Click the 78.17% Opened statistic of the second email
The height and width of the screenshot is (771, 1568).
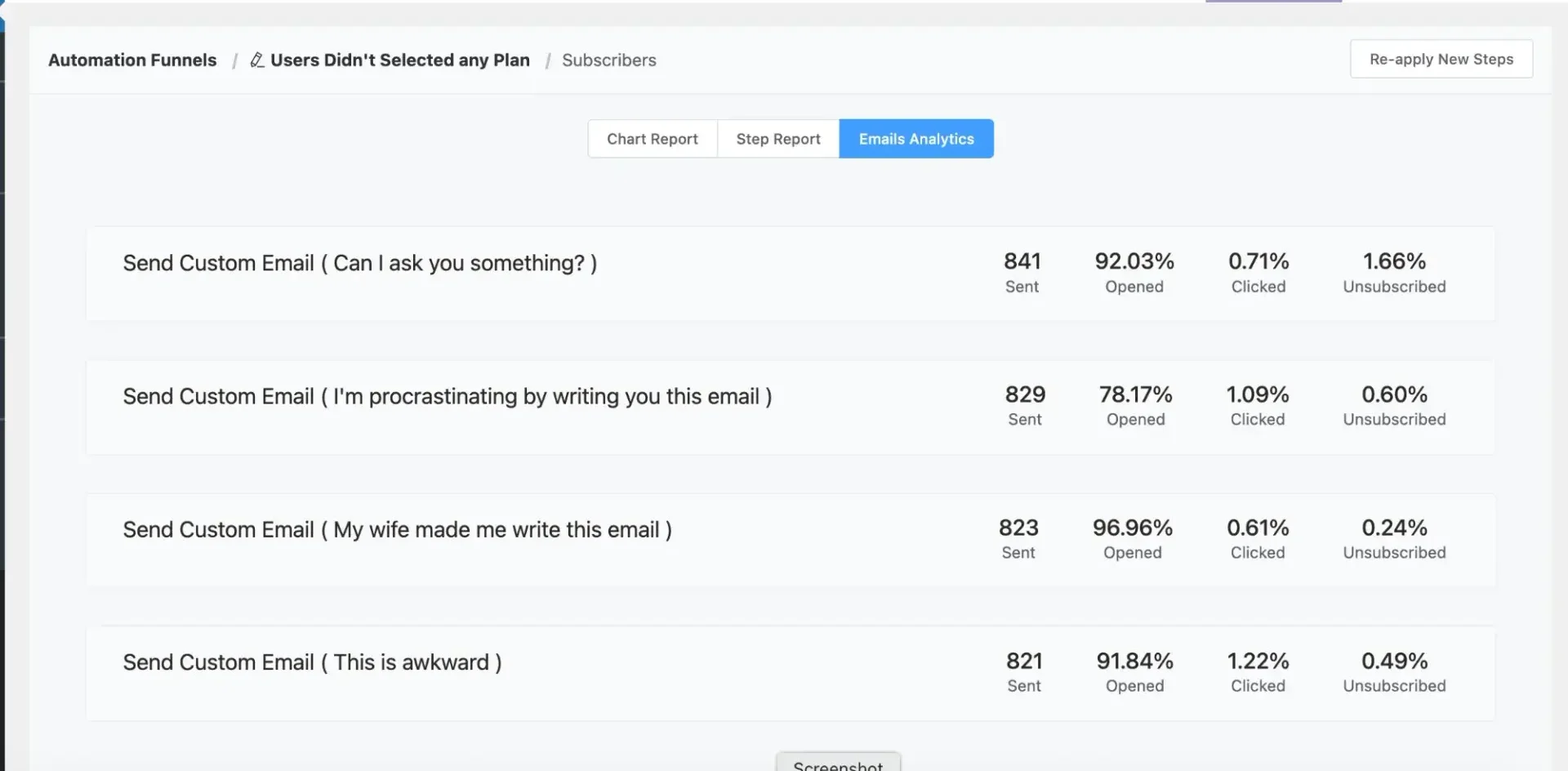(1135, 404)
